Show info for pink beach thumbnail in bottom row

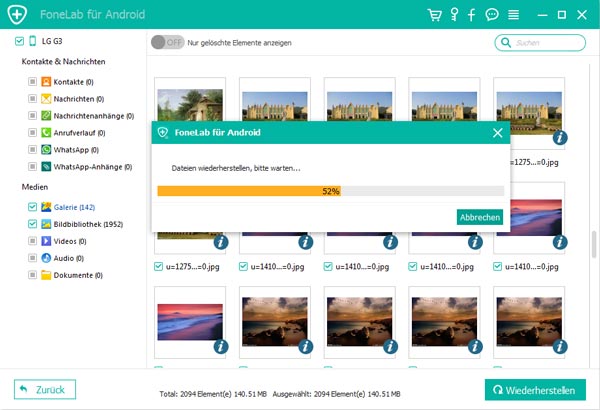[221, 346]
